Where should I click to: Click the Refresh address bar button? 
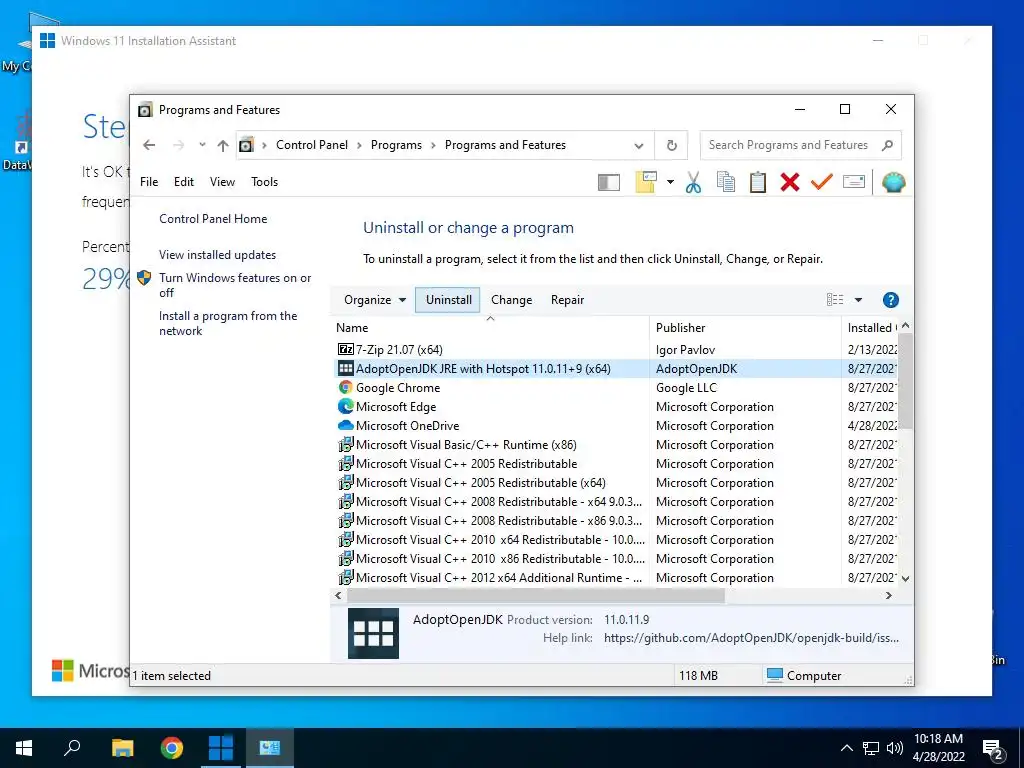pos(671,145)
